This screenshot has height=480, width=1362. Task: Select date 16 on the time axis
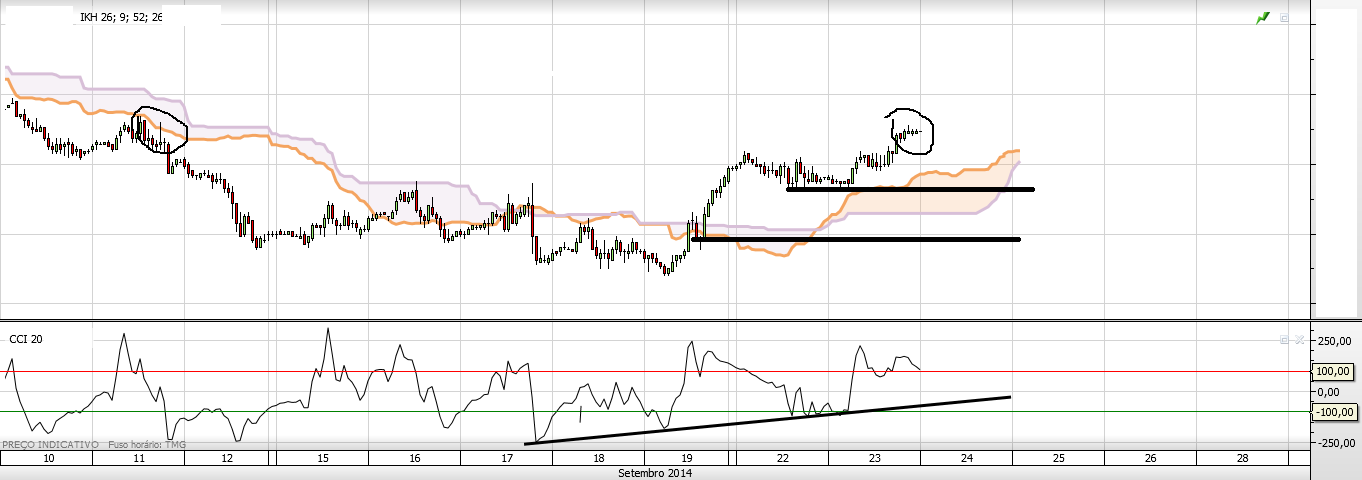click(415, 458)
